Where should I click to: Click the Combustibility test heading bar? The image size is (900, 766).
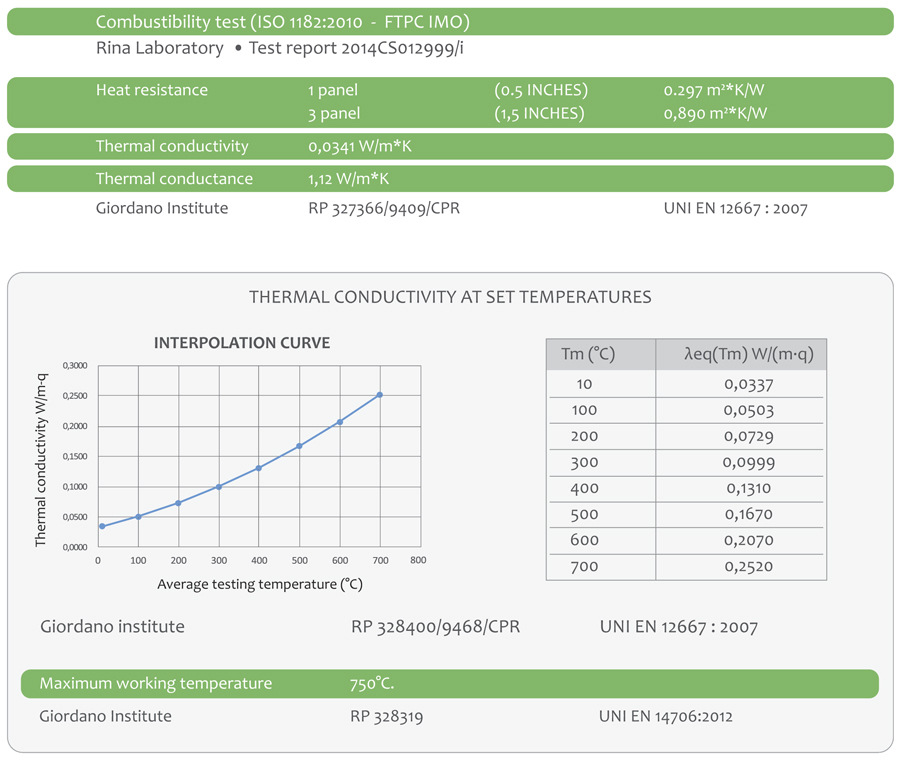450,22
